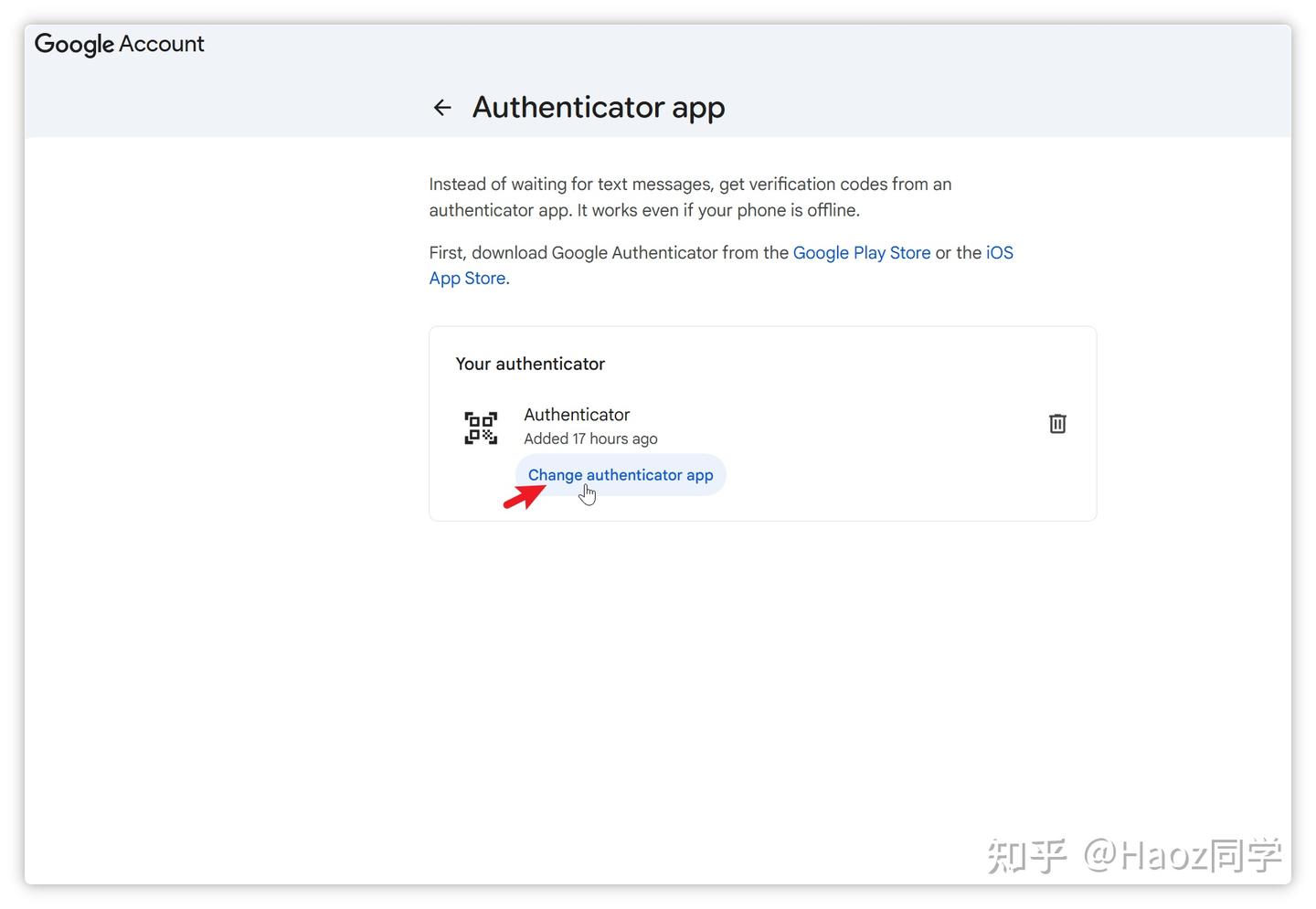
Task: Click the Google logo wordmark
Action: [x=74, y=44]
